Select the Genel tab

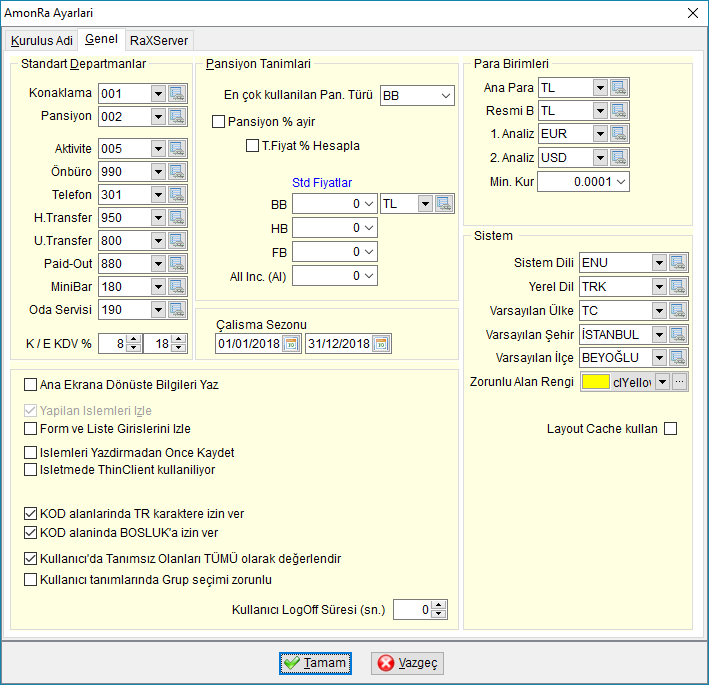tap(101, 39)
